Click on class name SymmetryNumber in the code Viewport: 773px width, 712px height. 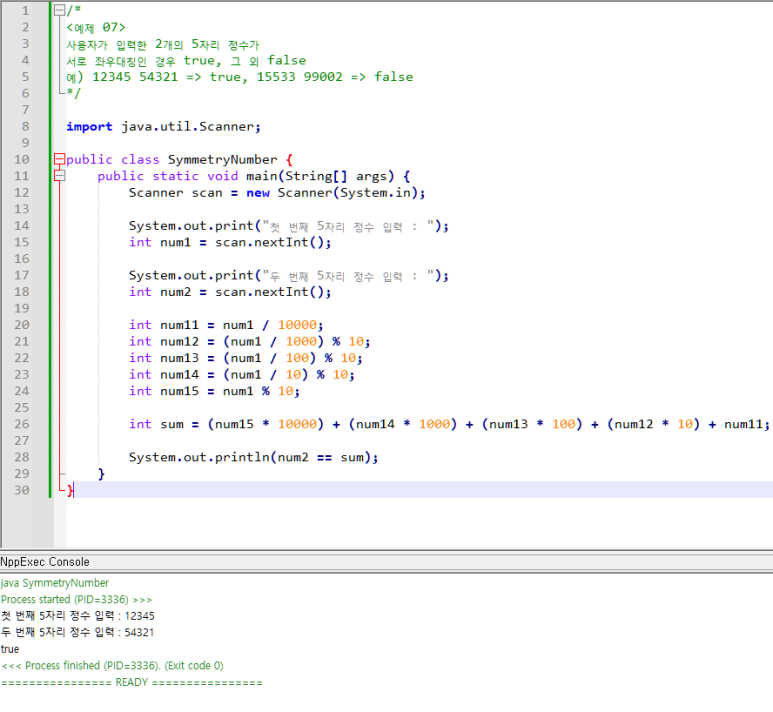(x=222, y=160)
